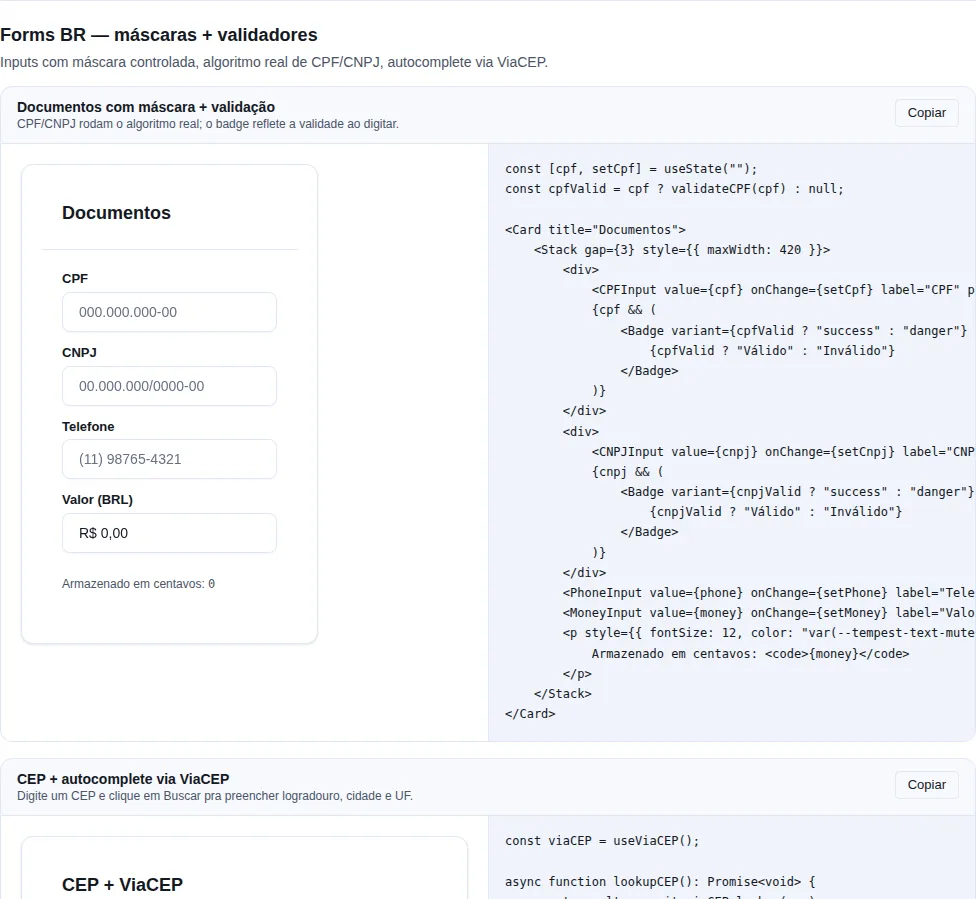This screenshot has height=899, width=976.
Task: Click the "Documentos com máscara + validação" heading
Action: [x=146, y=107]
